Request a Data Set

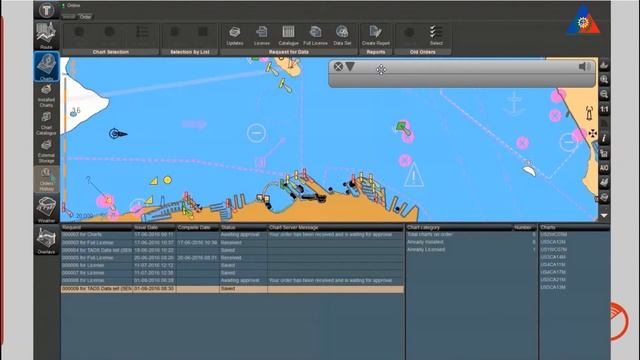click(x=342, y=36)
